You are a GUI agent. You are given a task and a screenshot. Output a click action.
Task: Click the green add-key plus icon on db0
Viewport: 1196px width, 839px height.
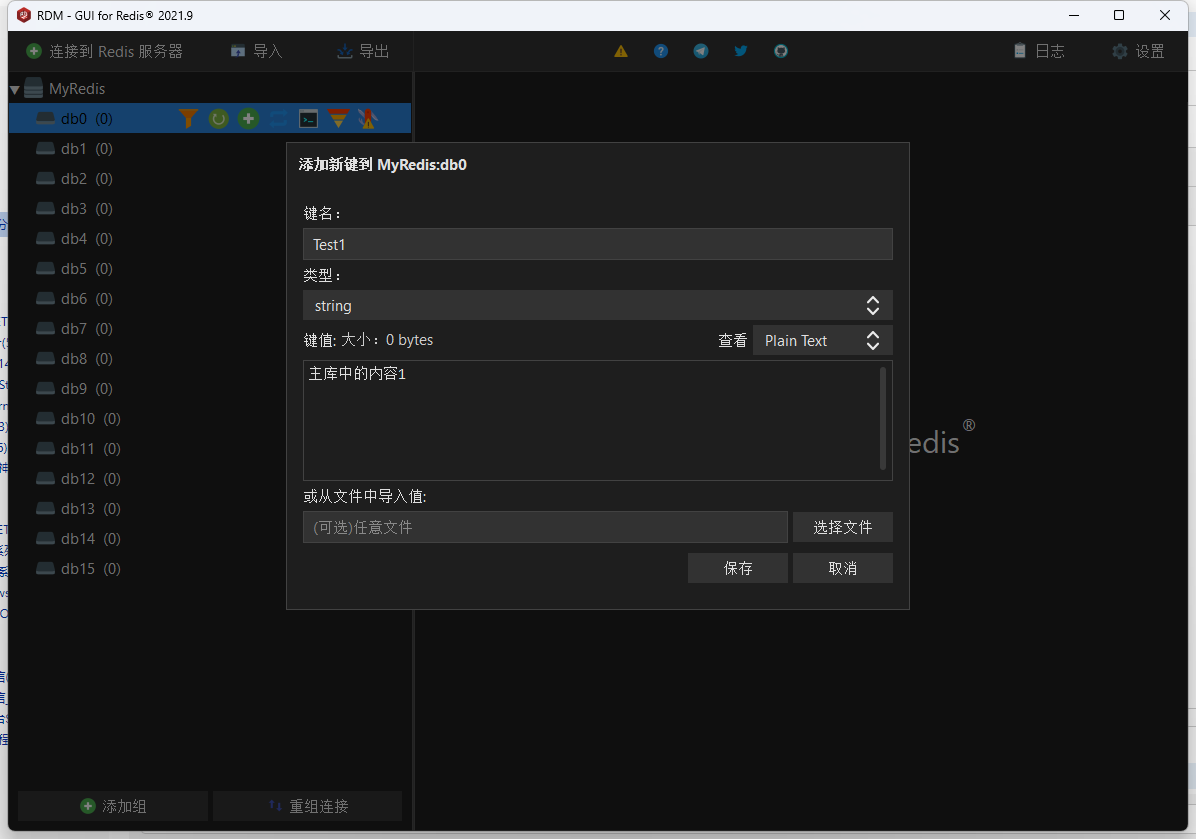pyautogui.click(x=248, y=118)
